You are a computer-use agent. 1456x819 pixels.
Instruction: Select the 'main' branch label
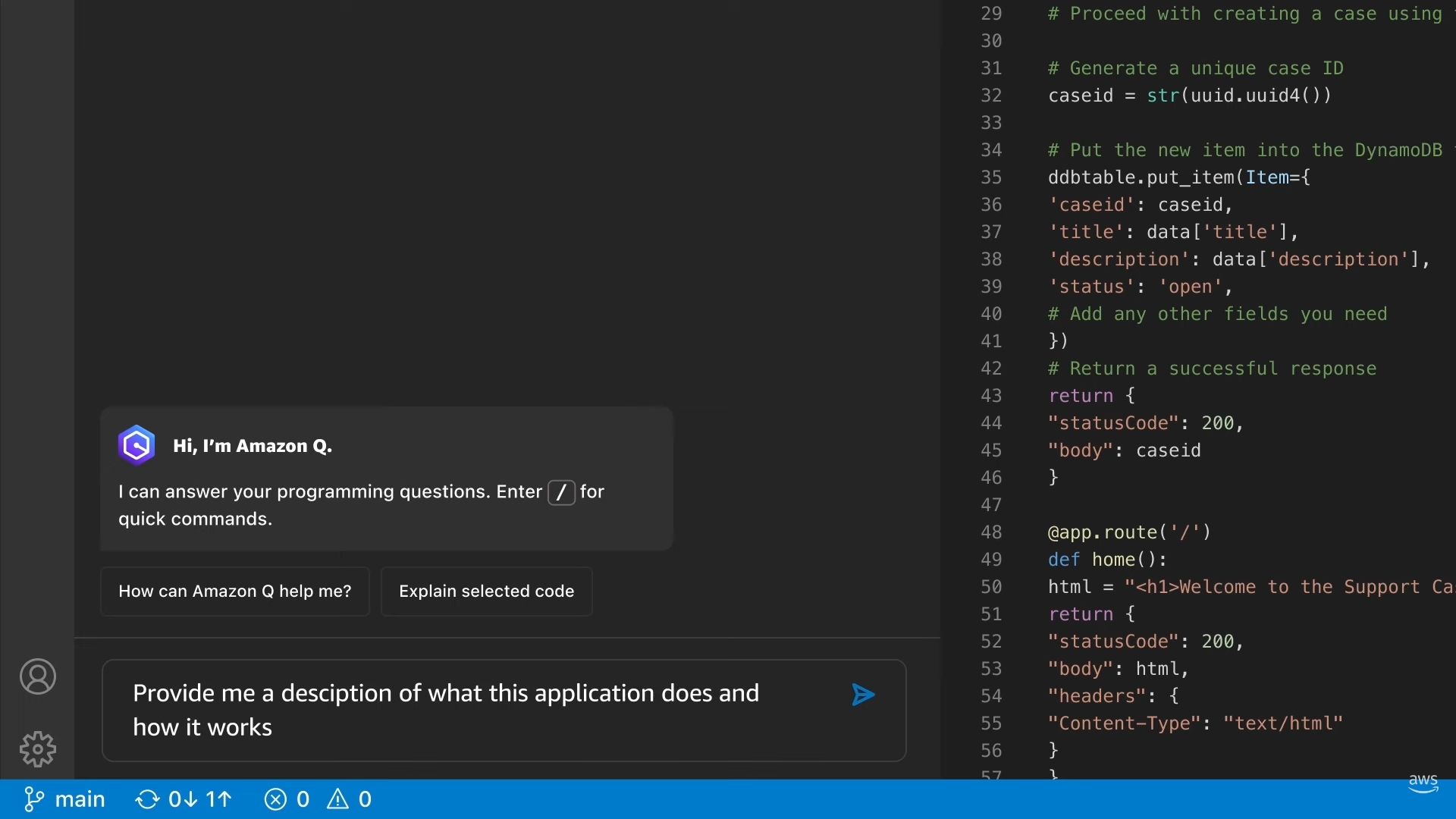(80, 799)
